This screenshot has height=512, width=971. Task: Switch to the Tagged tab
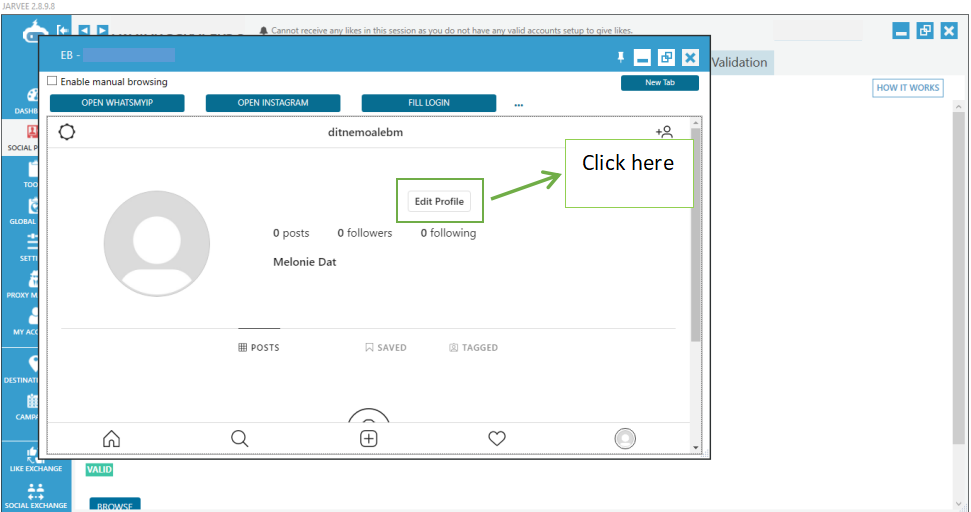[x=473, y=347]
